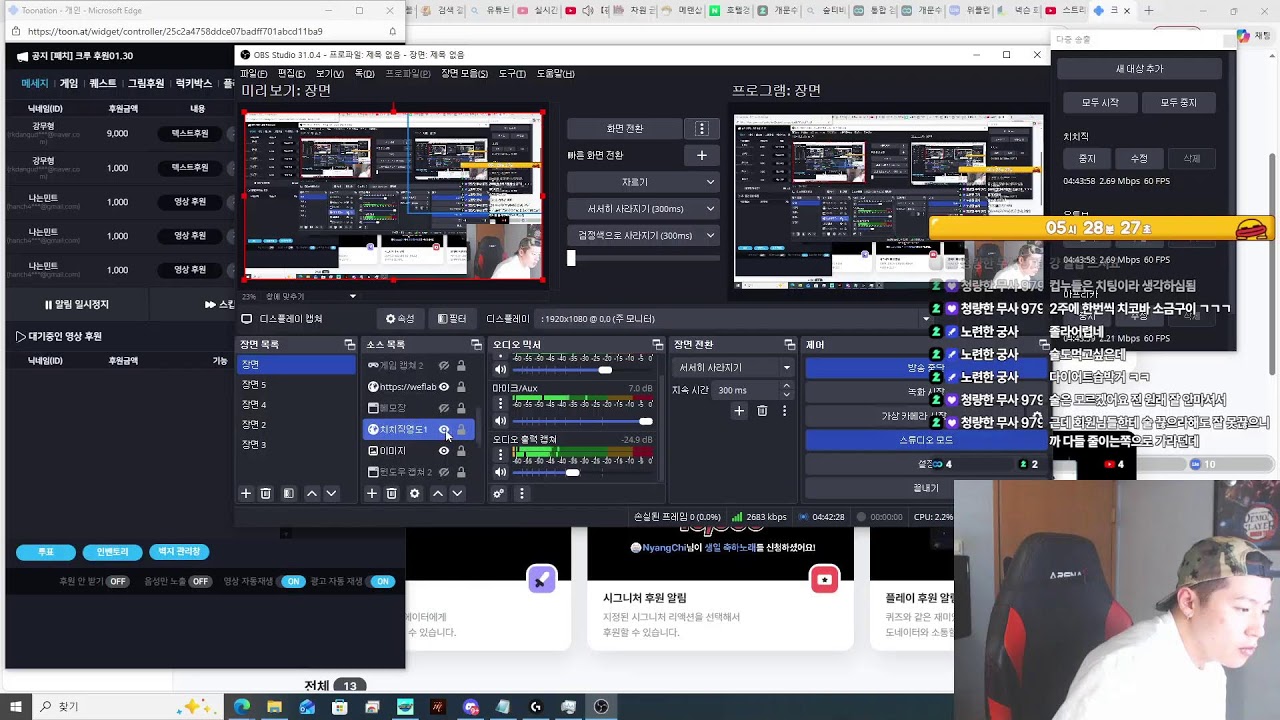Open the 도구 menu in OBS
1280x720 pixels.
click(x=513, y=74)
